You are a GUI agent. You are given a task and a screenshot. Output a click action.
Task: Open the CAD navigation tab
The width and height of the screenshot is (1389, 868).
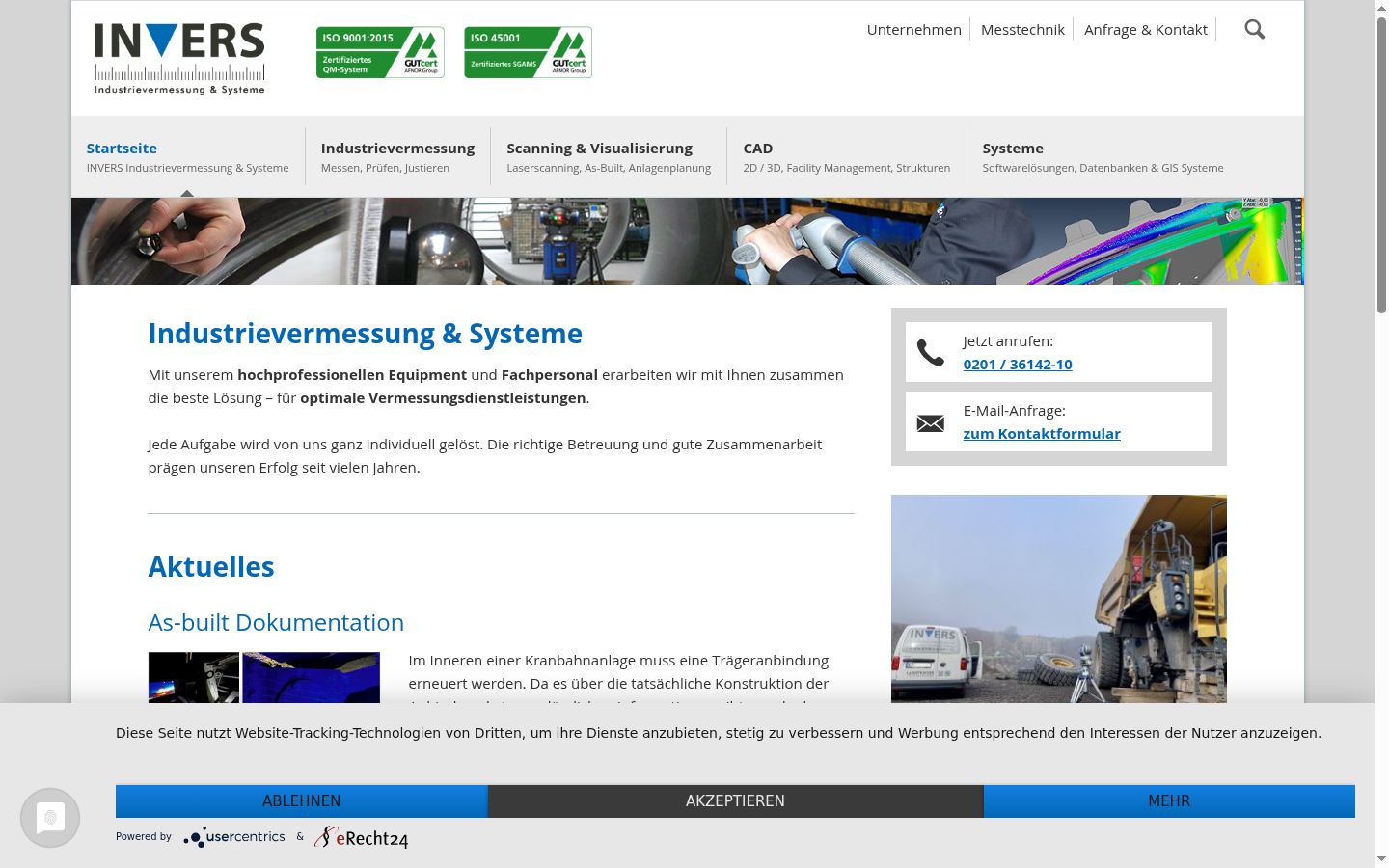[x=847, y=157]
